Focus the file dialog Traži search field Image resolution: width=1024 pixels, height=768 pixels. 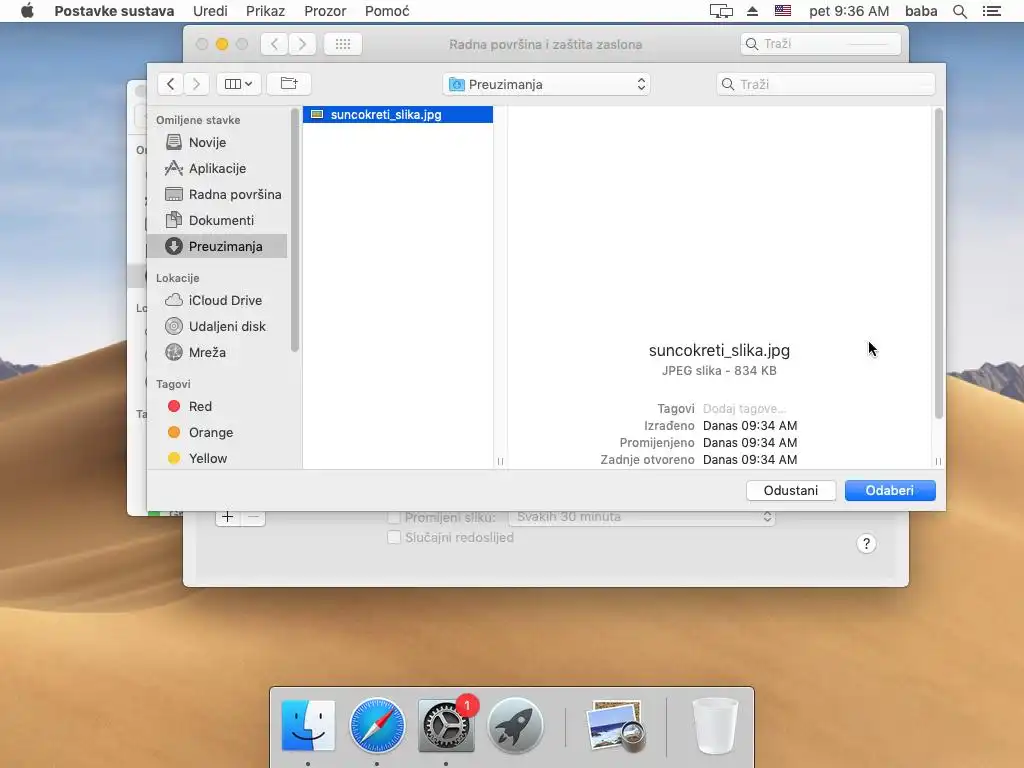(825, 84)
